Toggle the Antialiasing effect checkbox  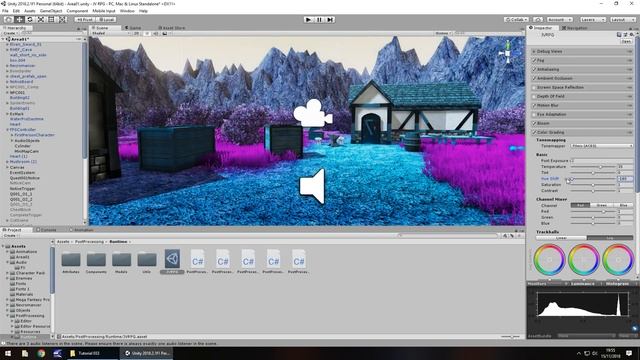(534, 69)
